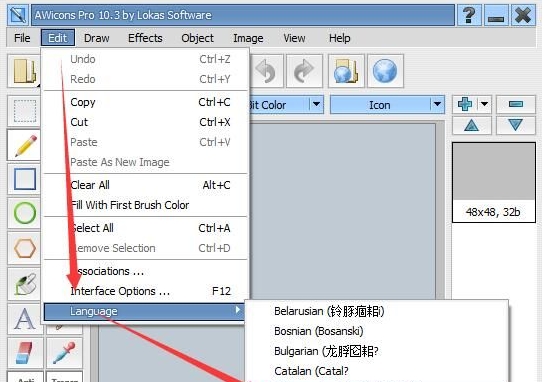This screenshot has height=382, width=544.
Task: Click the blue plus add image button
Action: 465,104
